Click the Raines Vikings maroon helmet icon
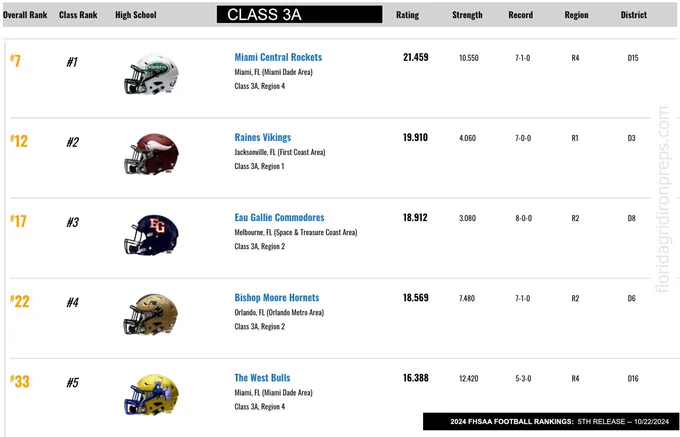Screen dimensions: 680x437 (151, 154)
